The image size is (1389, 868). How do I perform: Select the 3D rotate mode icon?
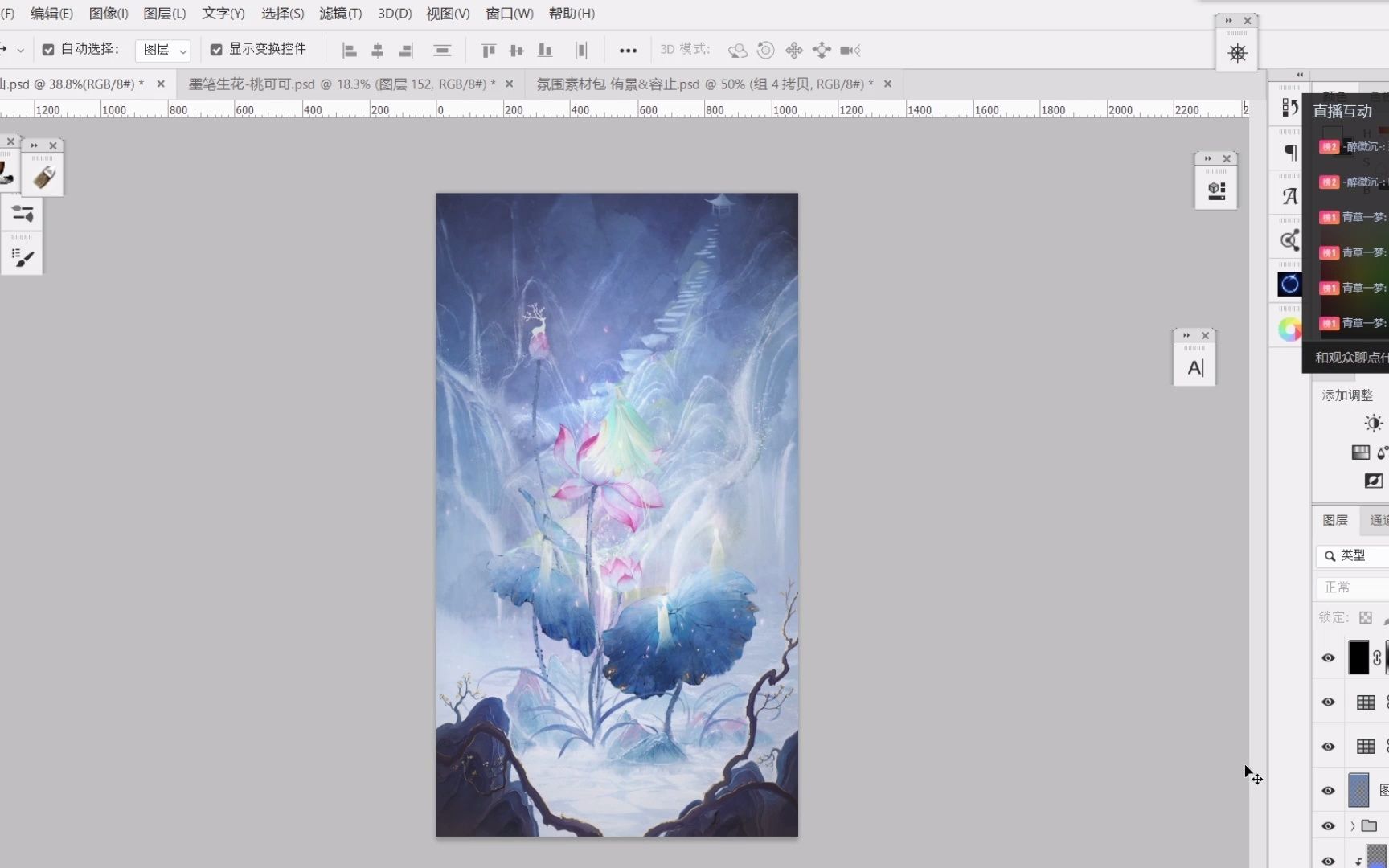pos(737,51)
